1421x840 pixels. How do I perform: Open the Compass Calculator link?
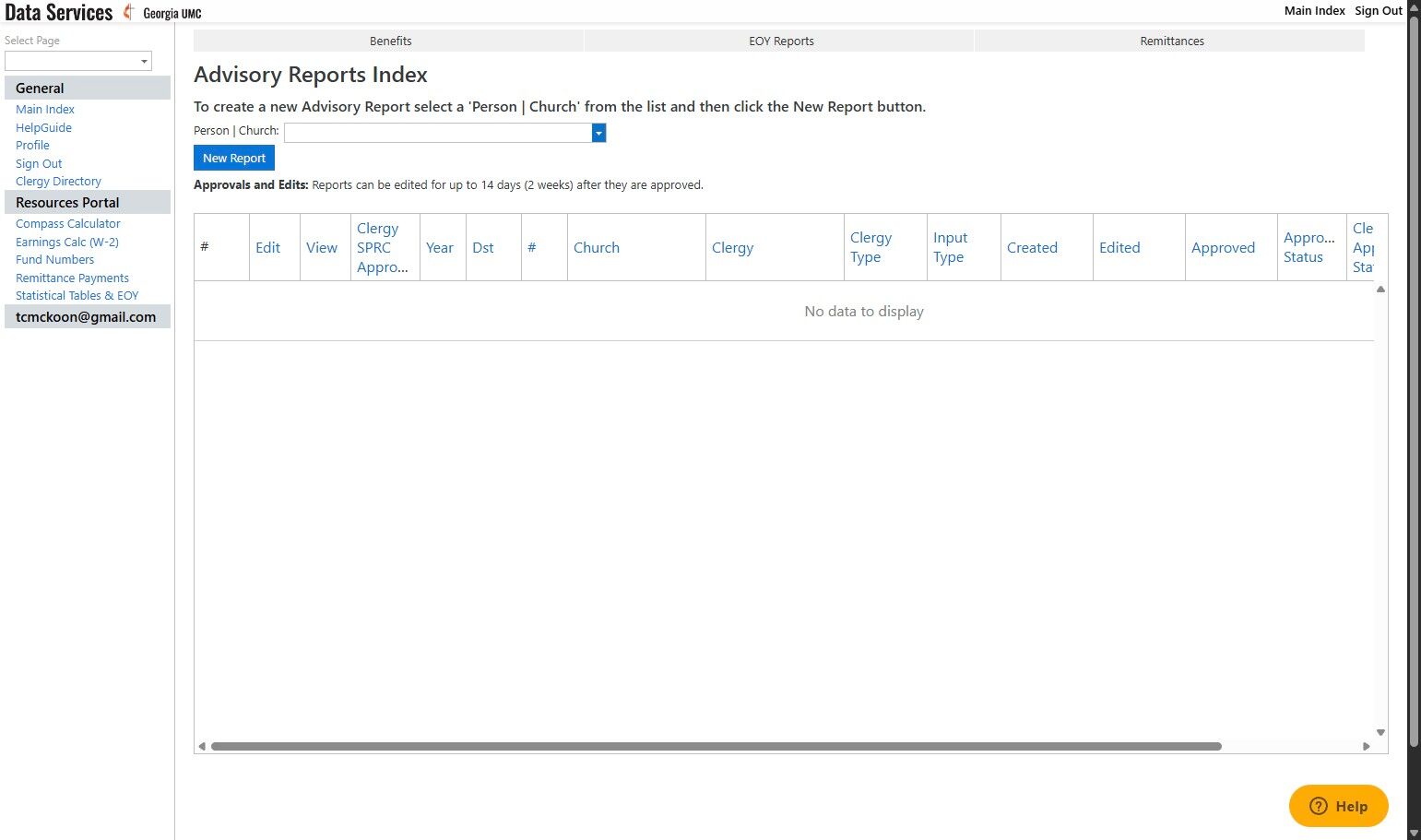pyautogui.click(x=68, y=223)
